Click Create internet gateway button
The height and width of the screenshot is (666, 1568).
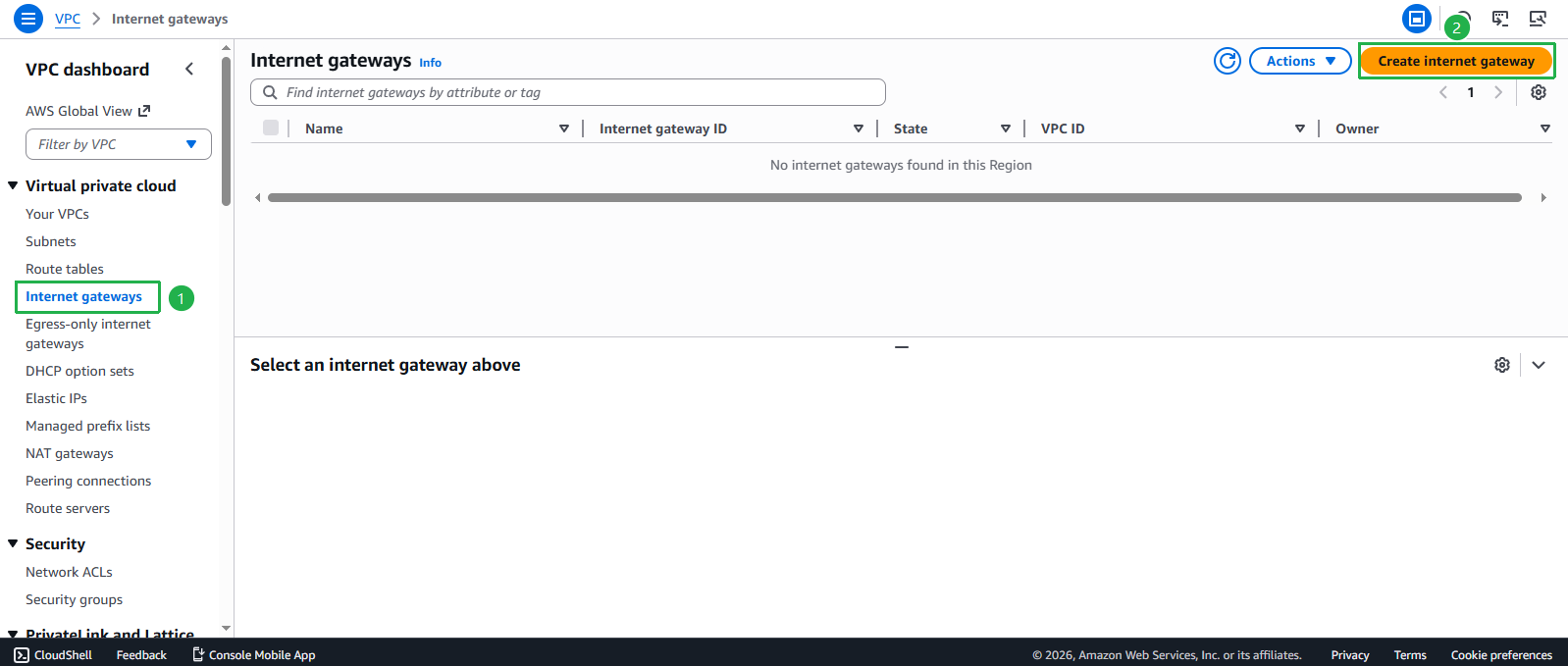point(1456,61)
